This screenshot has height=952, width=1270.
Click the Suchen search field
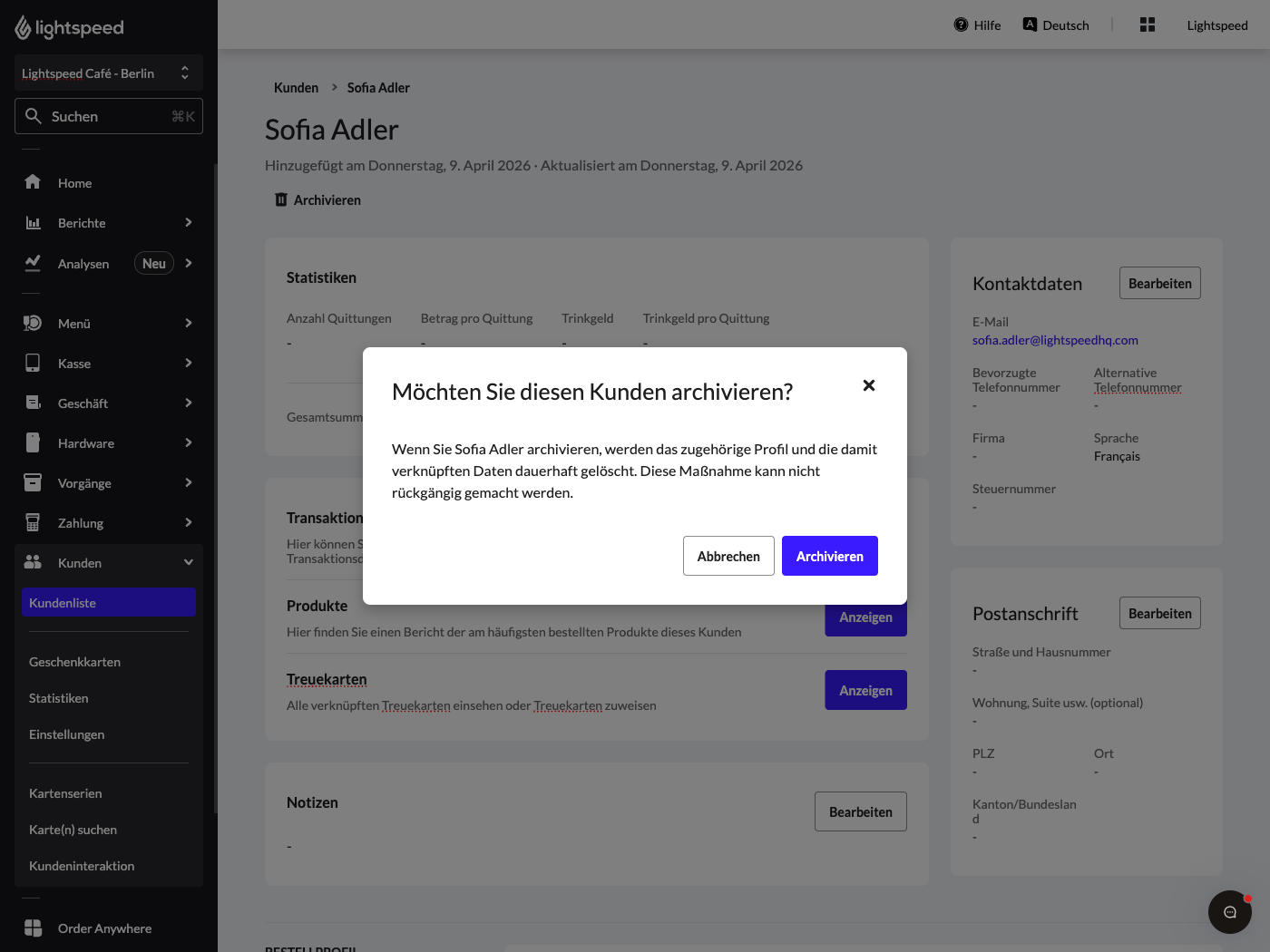tap(109, 116)
